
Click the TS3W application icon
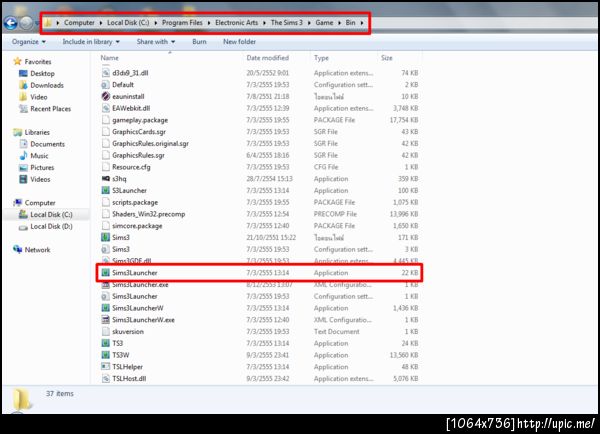coord(106,355)
